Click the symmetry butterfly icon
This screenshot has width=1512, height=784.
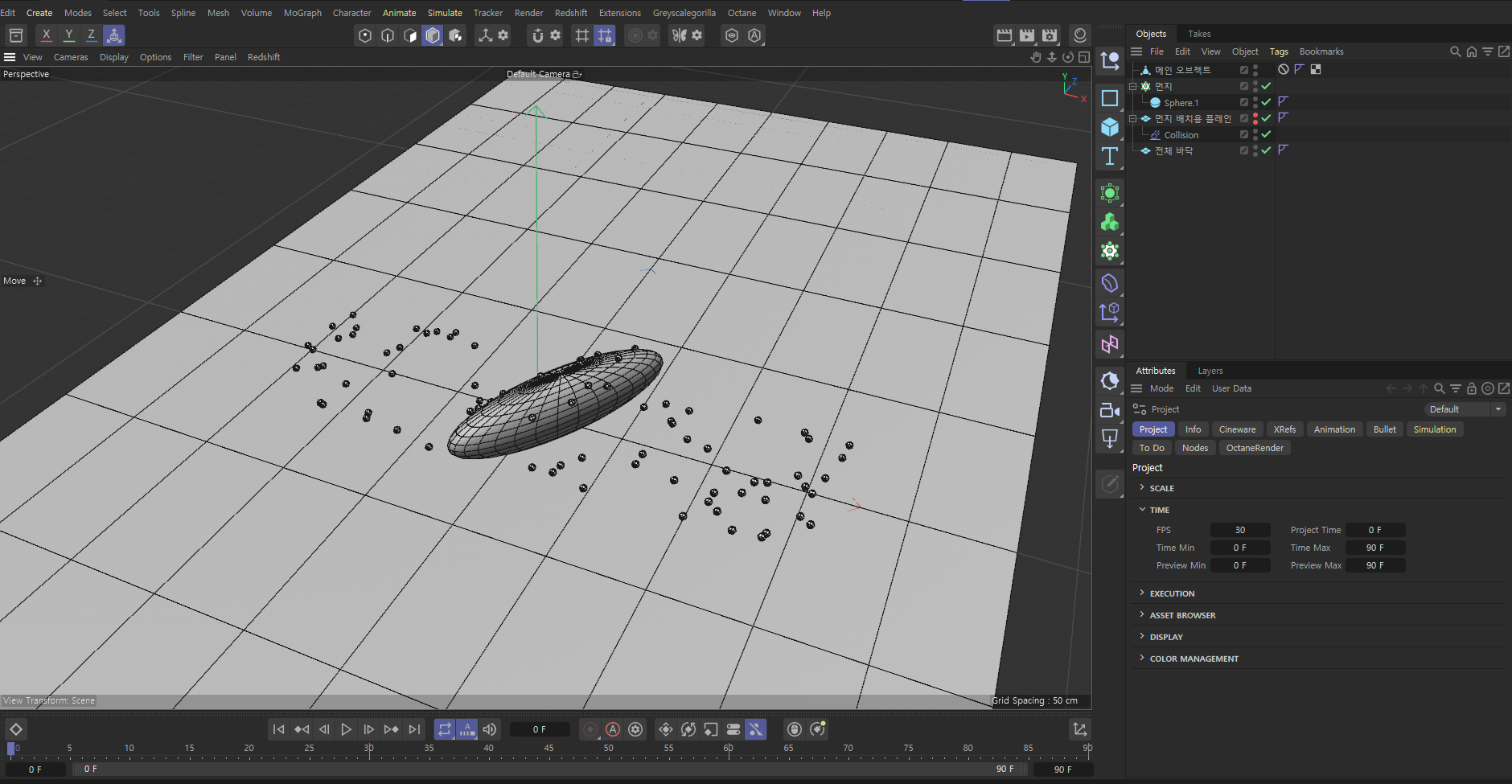tap(680, 35)
